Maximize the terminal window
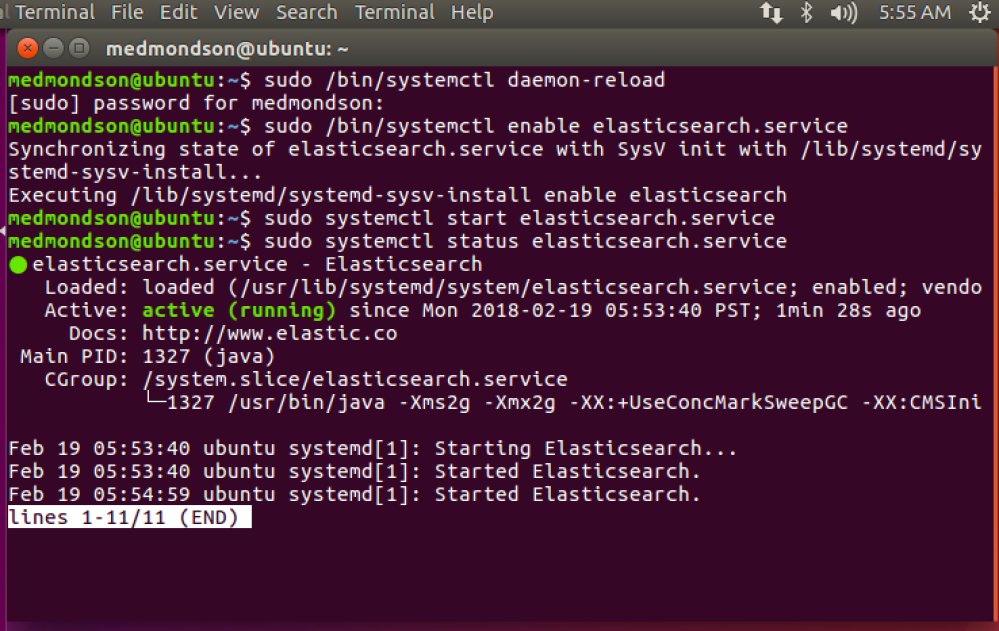Viewport: 999px width, 631px height. 78,49
